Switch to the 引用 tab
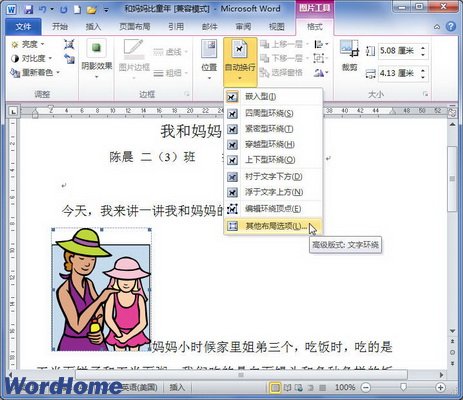 pyautogui.click(x=176, y=27)
